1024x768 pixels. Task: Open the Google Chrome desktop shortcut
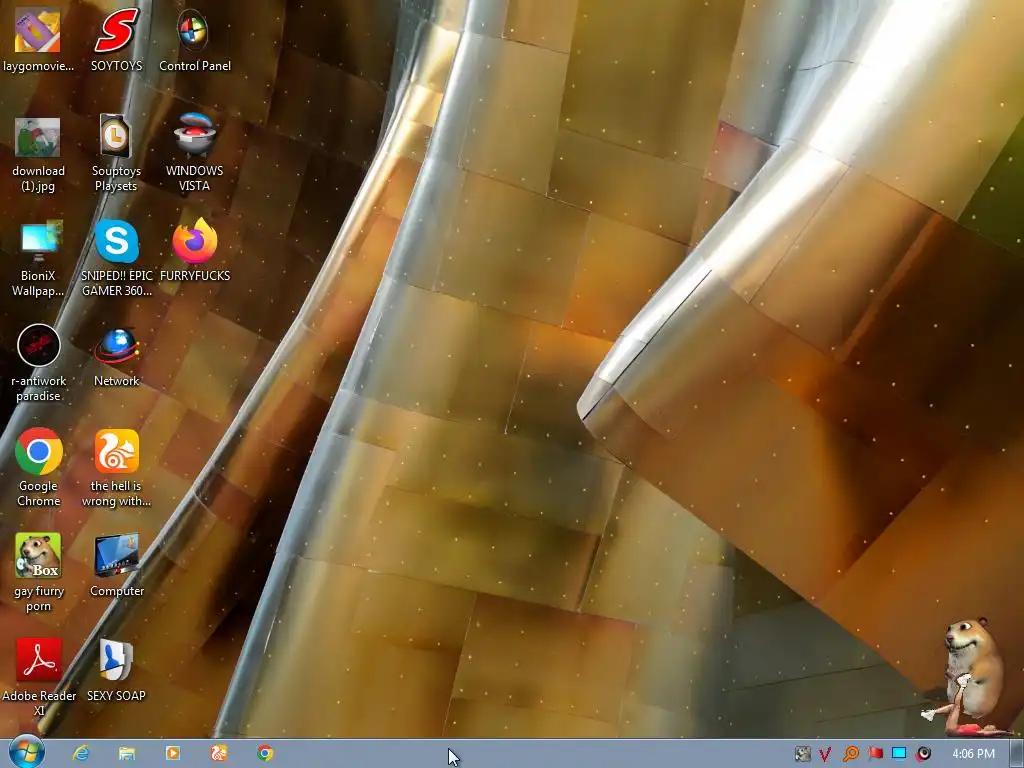tap(38, 468)
